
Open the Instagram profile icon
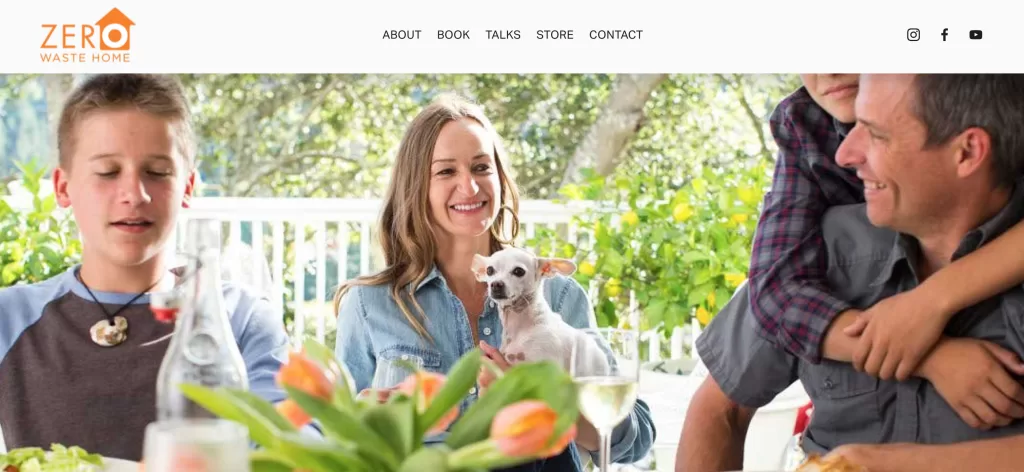(x=913, y=35)
